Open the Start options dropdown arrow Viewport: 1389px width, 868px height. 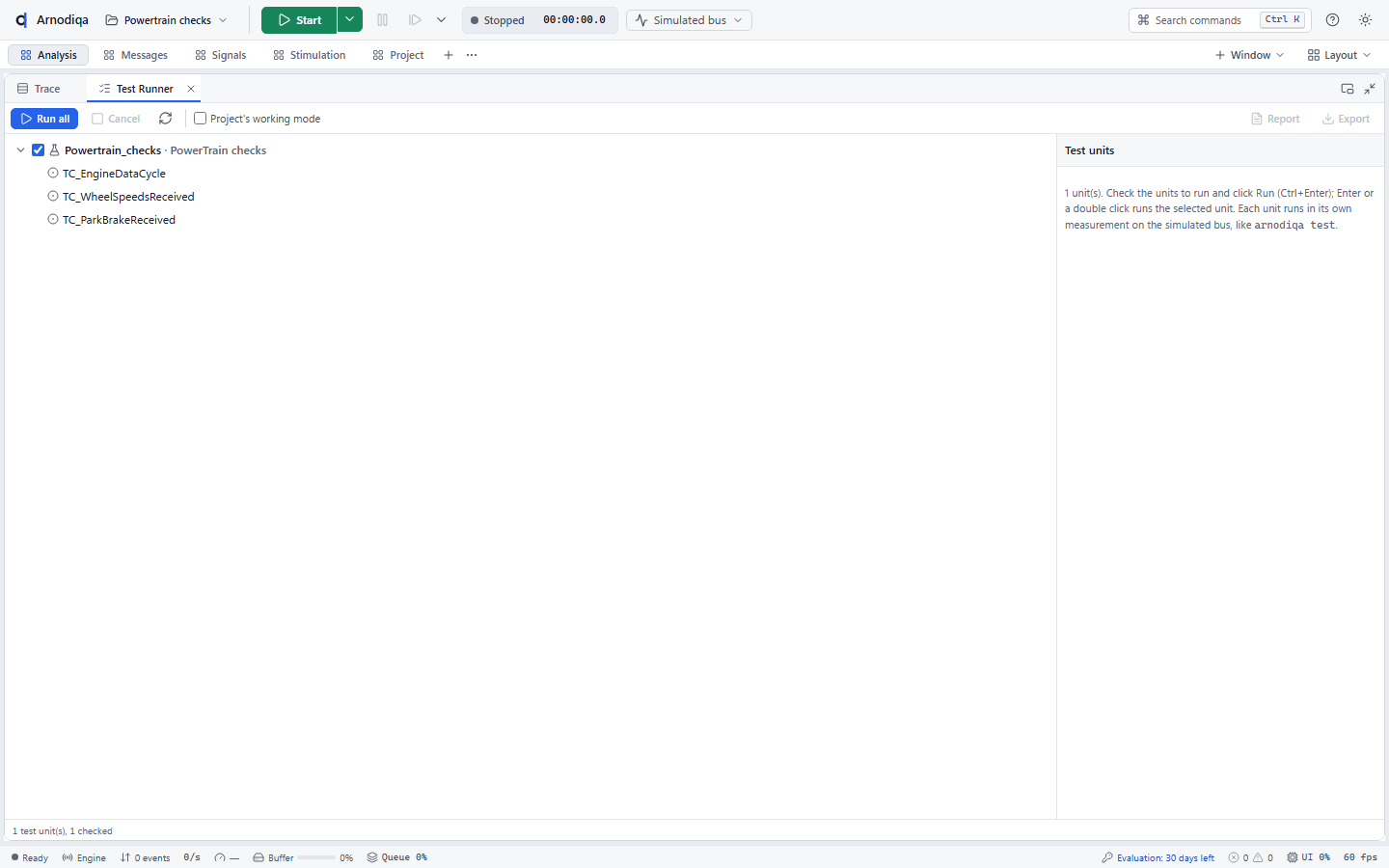pos(350,20)
